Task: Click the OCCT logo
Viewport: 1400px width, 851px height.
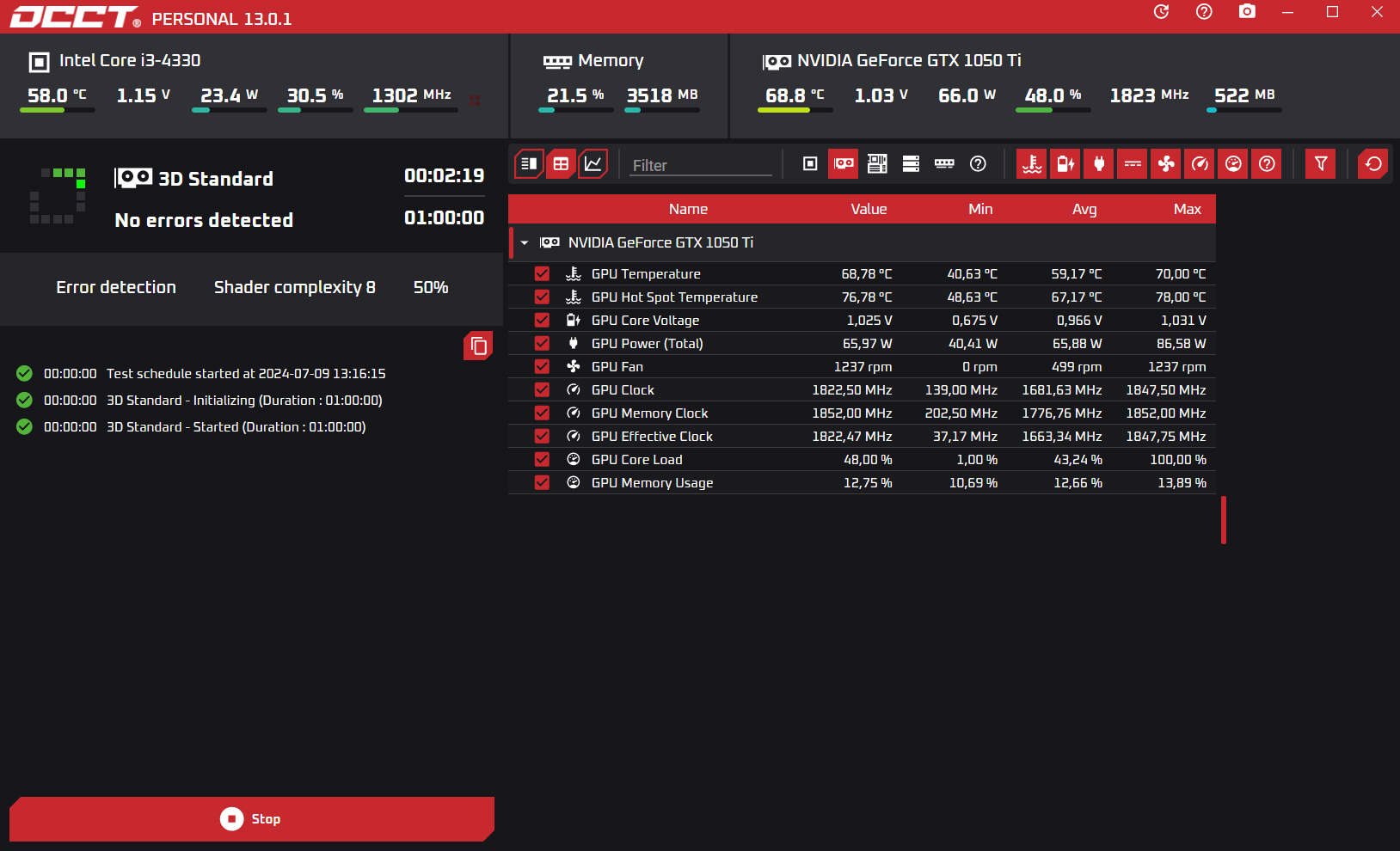Action: coord(74,17)
